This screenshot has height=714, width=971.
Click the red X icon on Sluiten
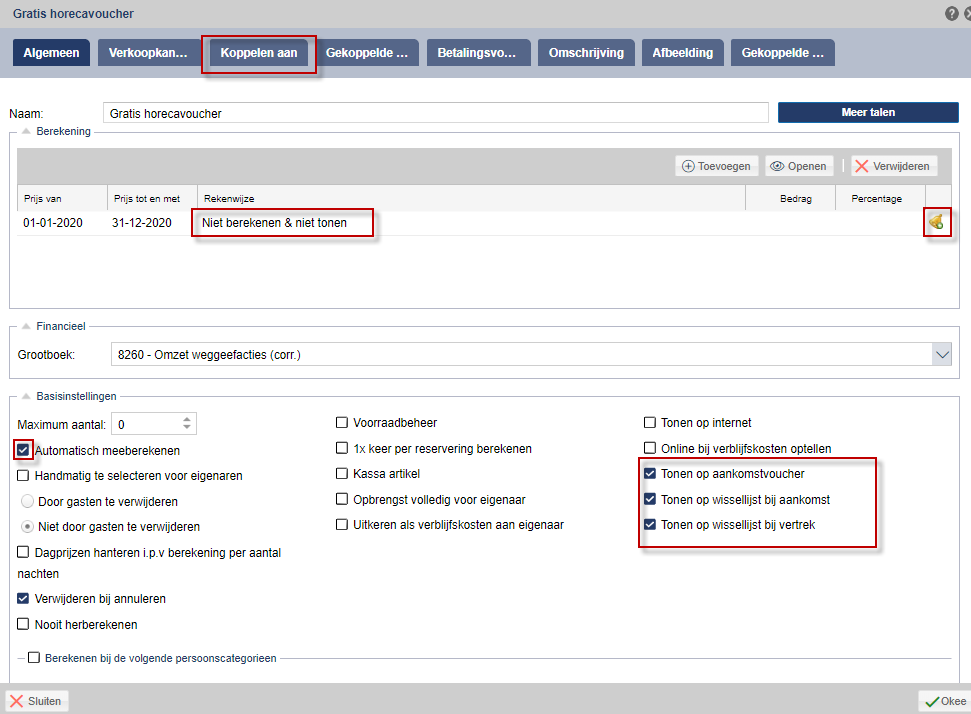point(17,701)
